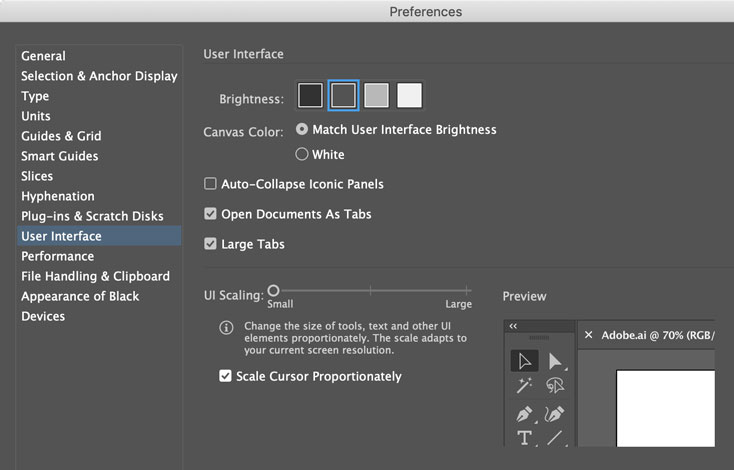
Task: Open the General preferences section
Action: tap(43, 56)
